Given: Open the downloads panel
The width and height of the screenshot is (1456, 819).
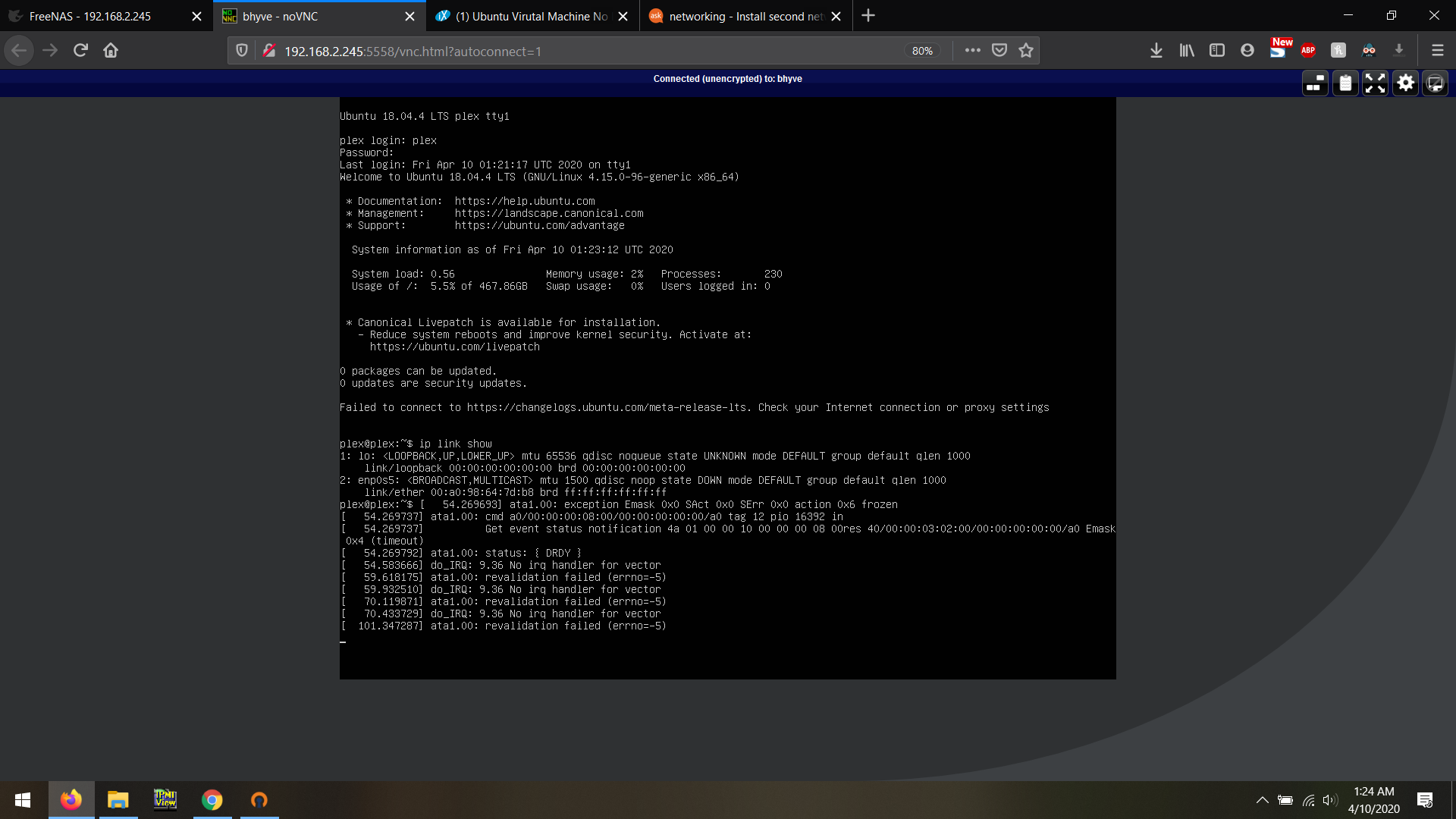Looking at the screenshot, I should pyautogui.click(x=1156, y=51).
